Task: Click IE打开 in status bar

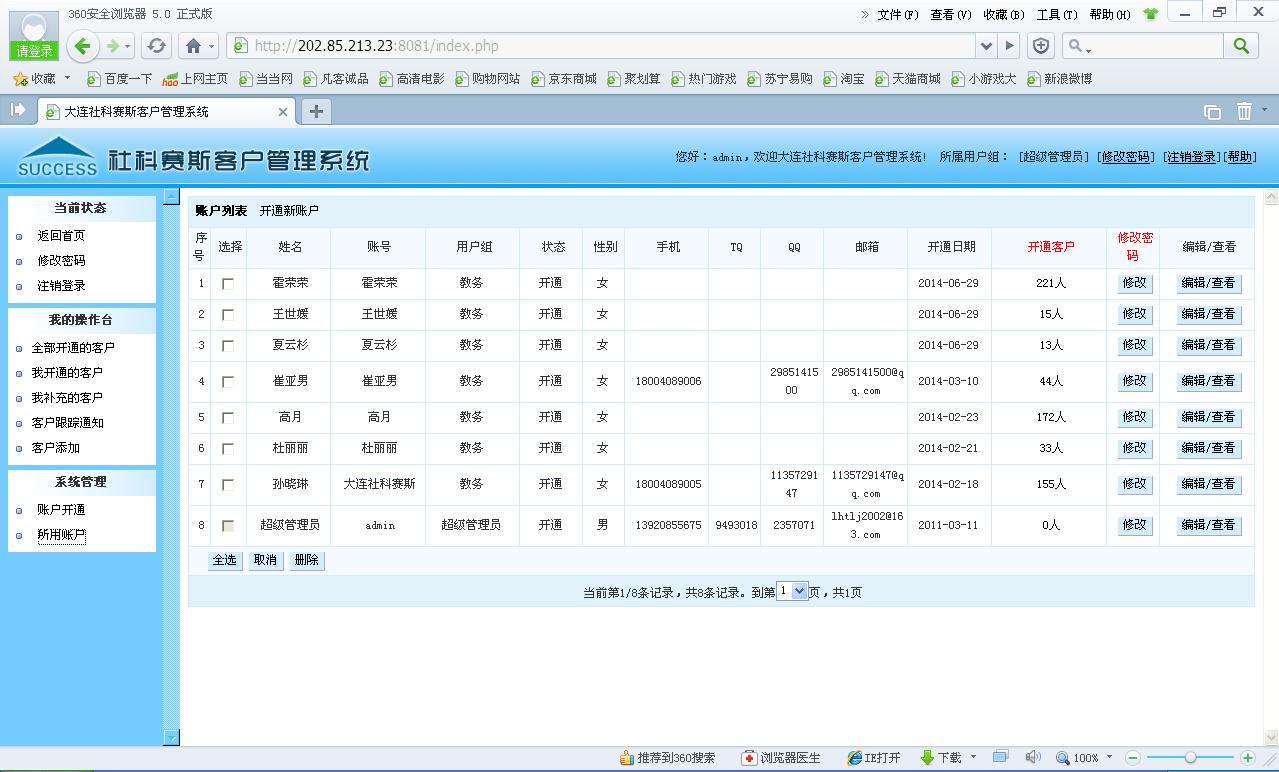Action: coord(874,758)
